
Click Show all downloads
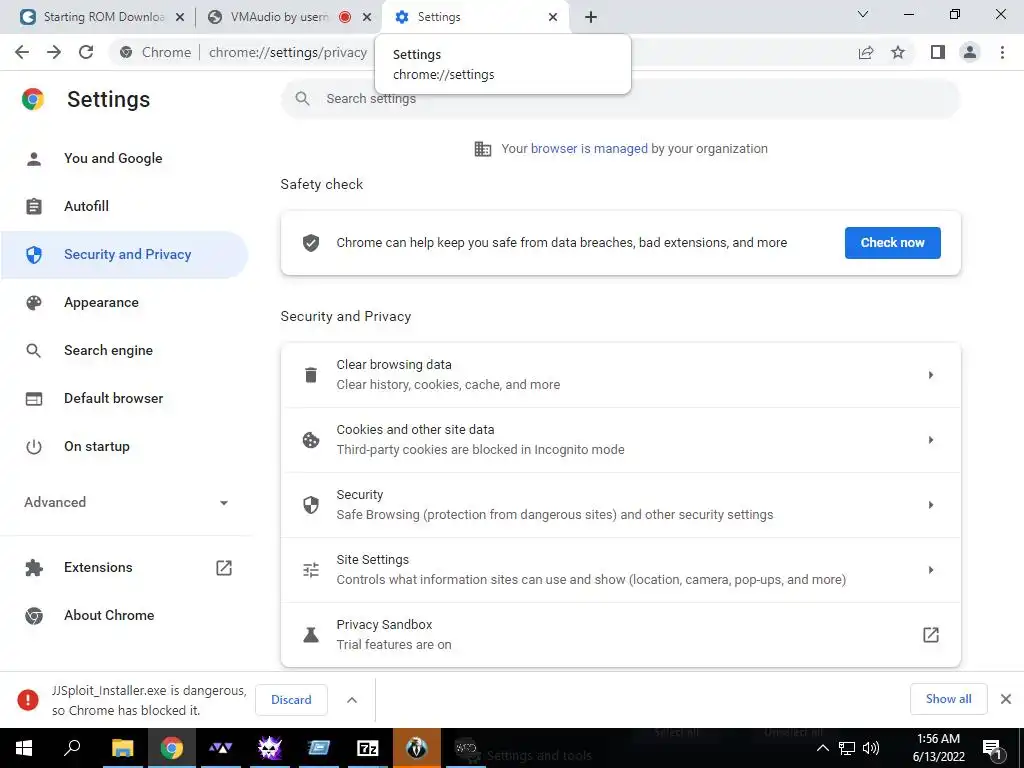pyautogui.click(x=948, y=699)
